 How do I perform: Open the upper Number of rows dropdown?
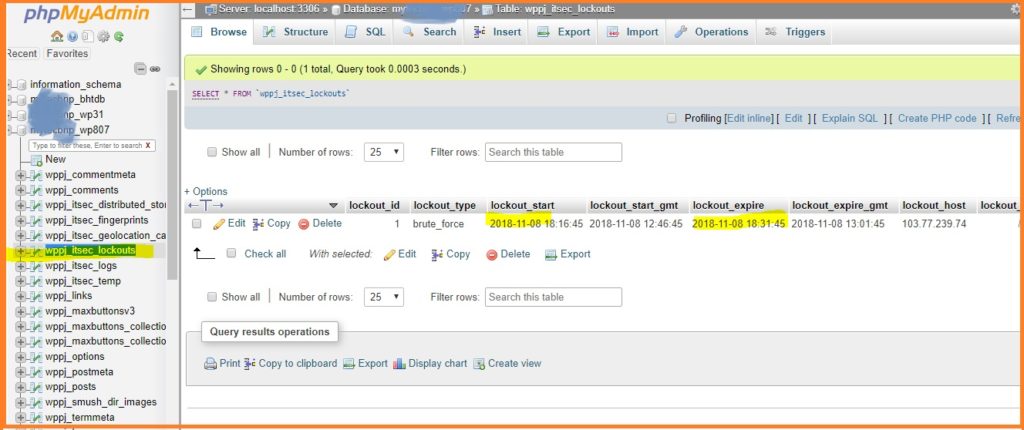383,152
